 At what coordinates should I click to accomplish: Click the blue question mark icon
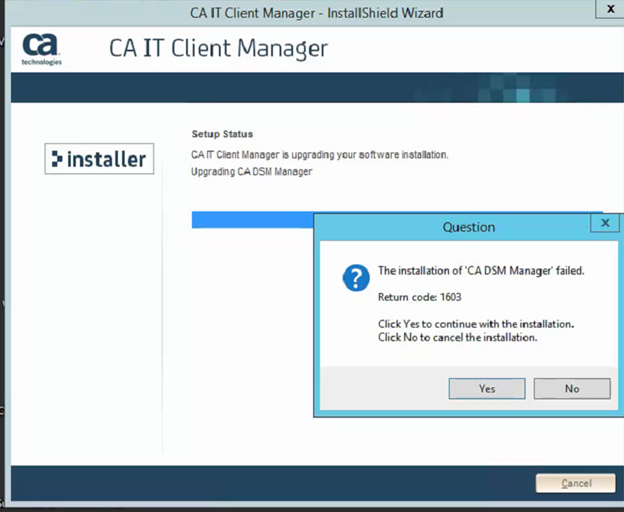356,278
